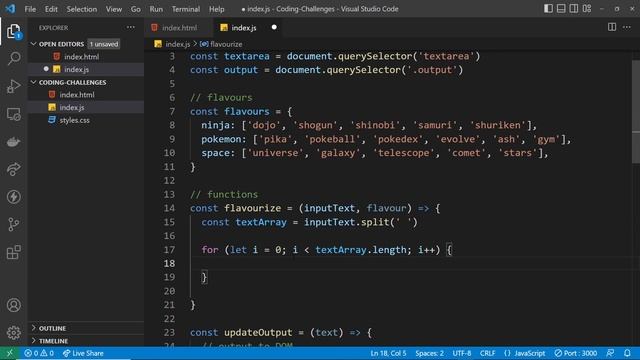The image size is (640, 360).
Task: Click Live Share in status bar
Action: point(83,353)
